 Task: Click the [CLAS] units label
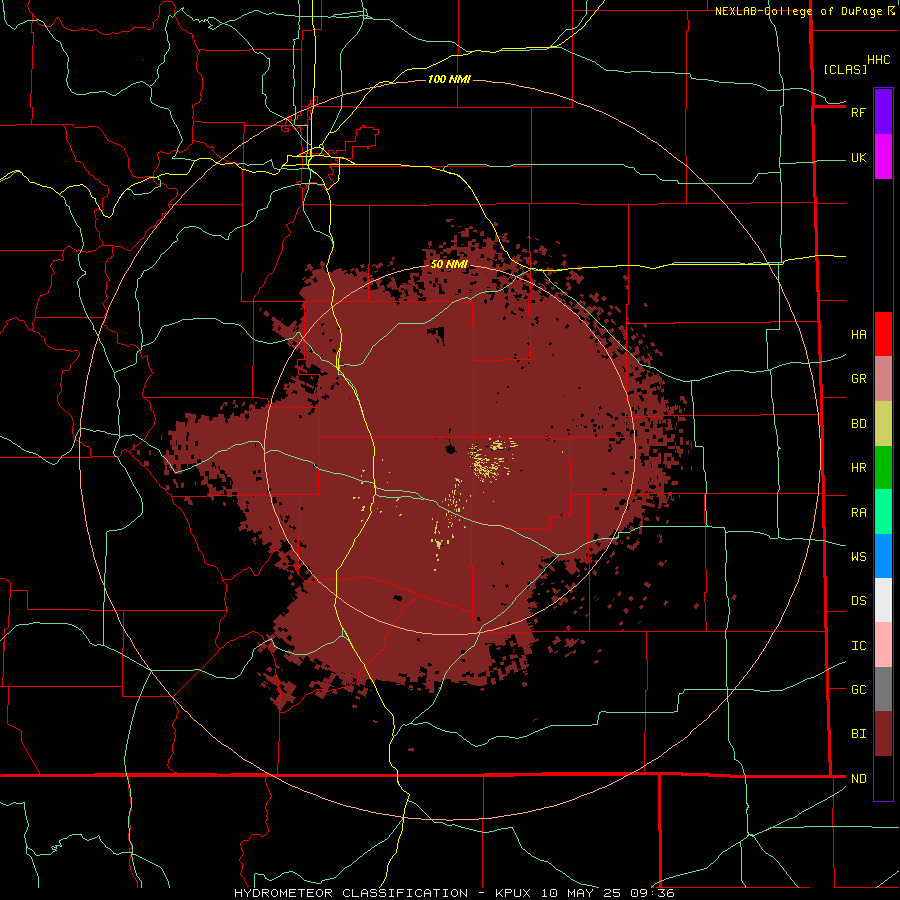[845, 69]
